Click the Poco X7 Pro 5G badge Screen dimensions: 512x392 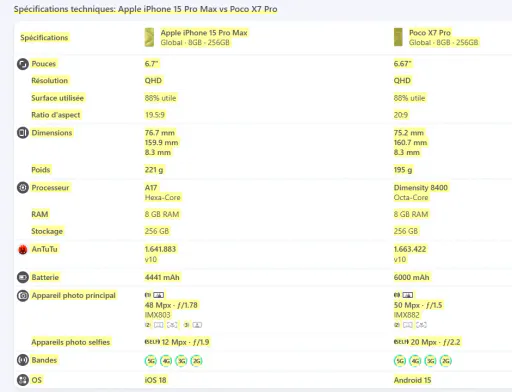tap(400, 361)
